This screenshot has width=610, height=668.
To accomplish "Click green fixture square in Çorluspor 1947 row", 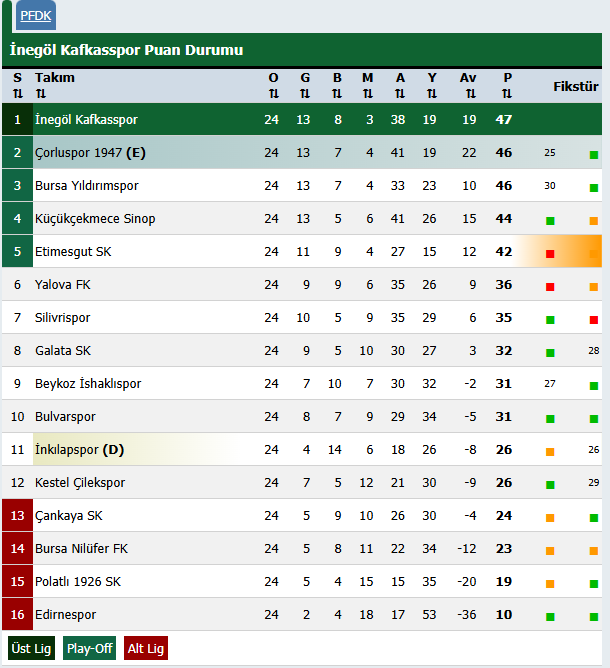I will [594, 155].
